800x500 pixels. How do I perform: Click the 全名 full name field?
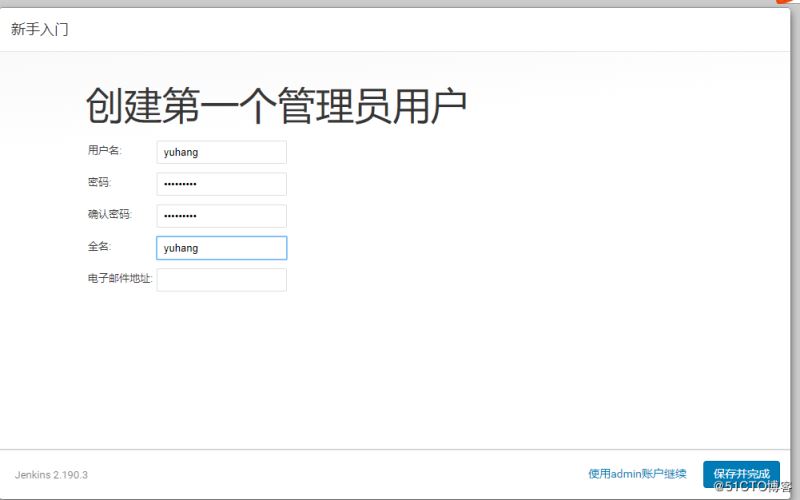point(221,248)
